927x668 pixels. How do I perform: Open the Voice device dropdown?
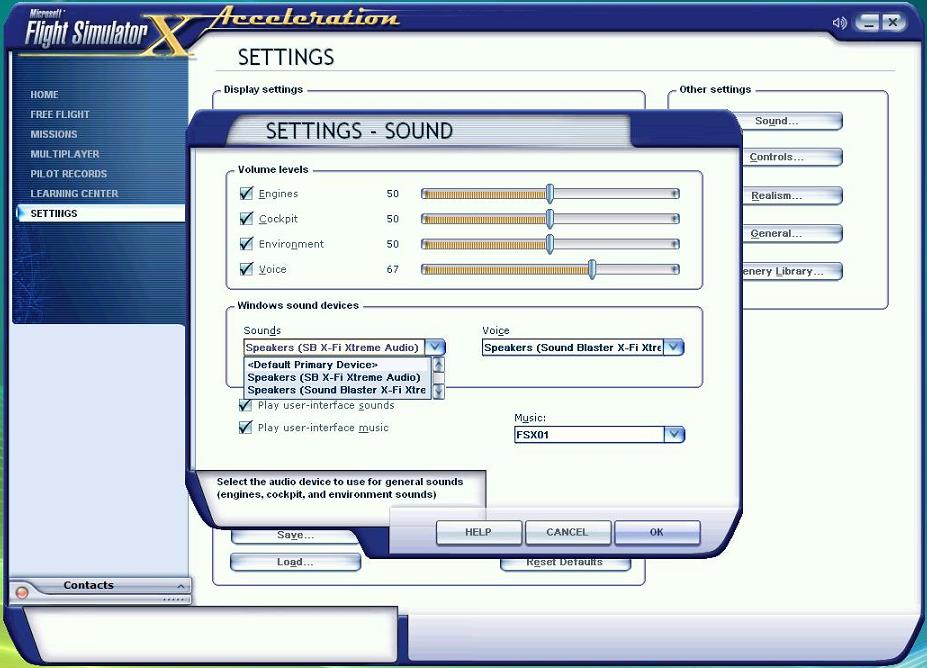pyautogui.click(x=674, y=348)
